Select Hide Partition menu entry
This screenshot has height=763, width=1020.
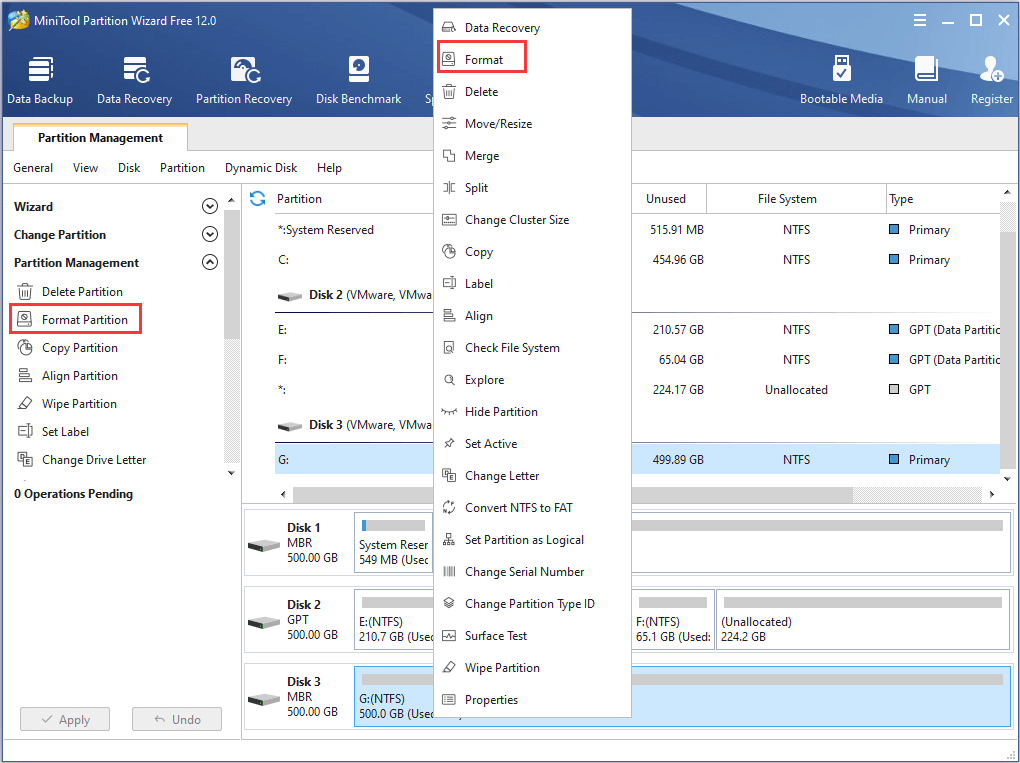click(x=532, y=411)
